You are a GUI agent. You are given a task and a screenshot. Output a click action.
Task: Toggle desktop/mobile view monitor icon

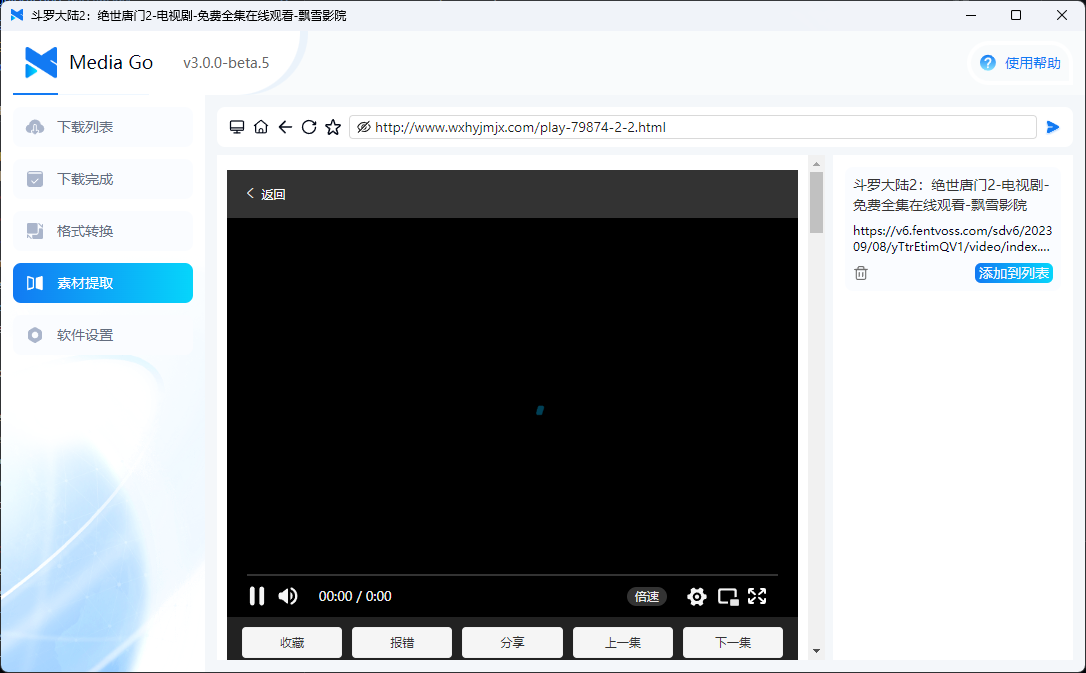pyautogui.click(x=237, y=127)
